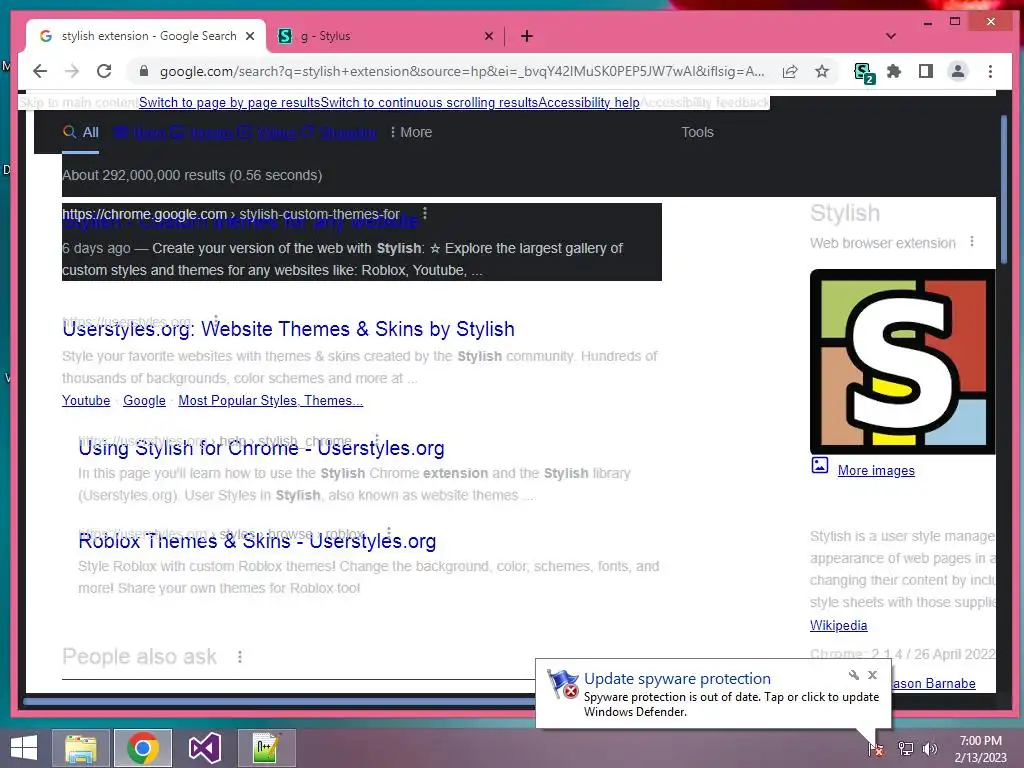Click the 'Update spyware protection' notification title
The width and height of the screenshot is (1024, 768).
pos(677,679)
